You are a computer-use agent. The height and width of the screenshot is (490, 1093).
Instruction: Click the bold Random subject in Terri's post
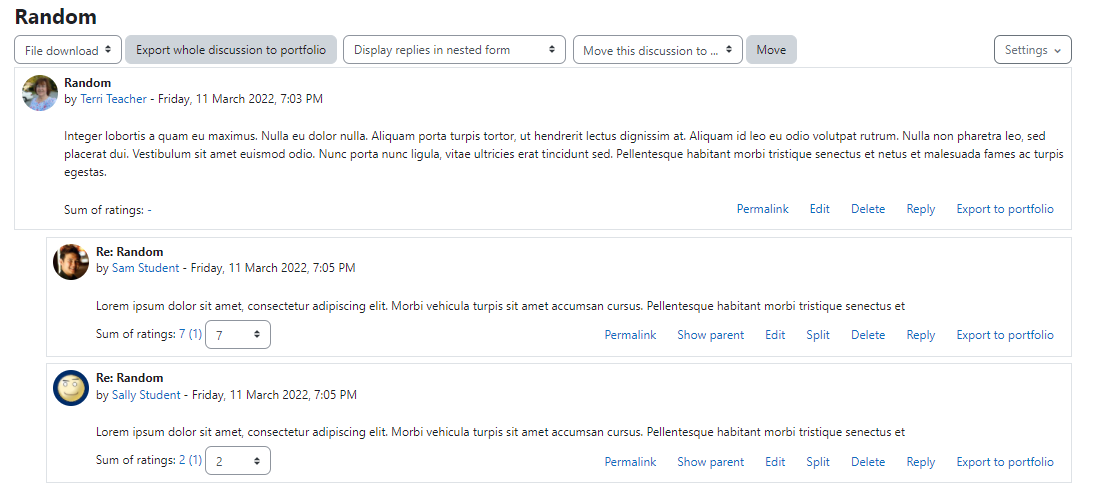coord(87,83)
